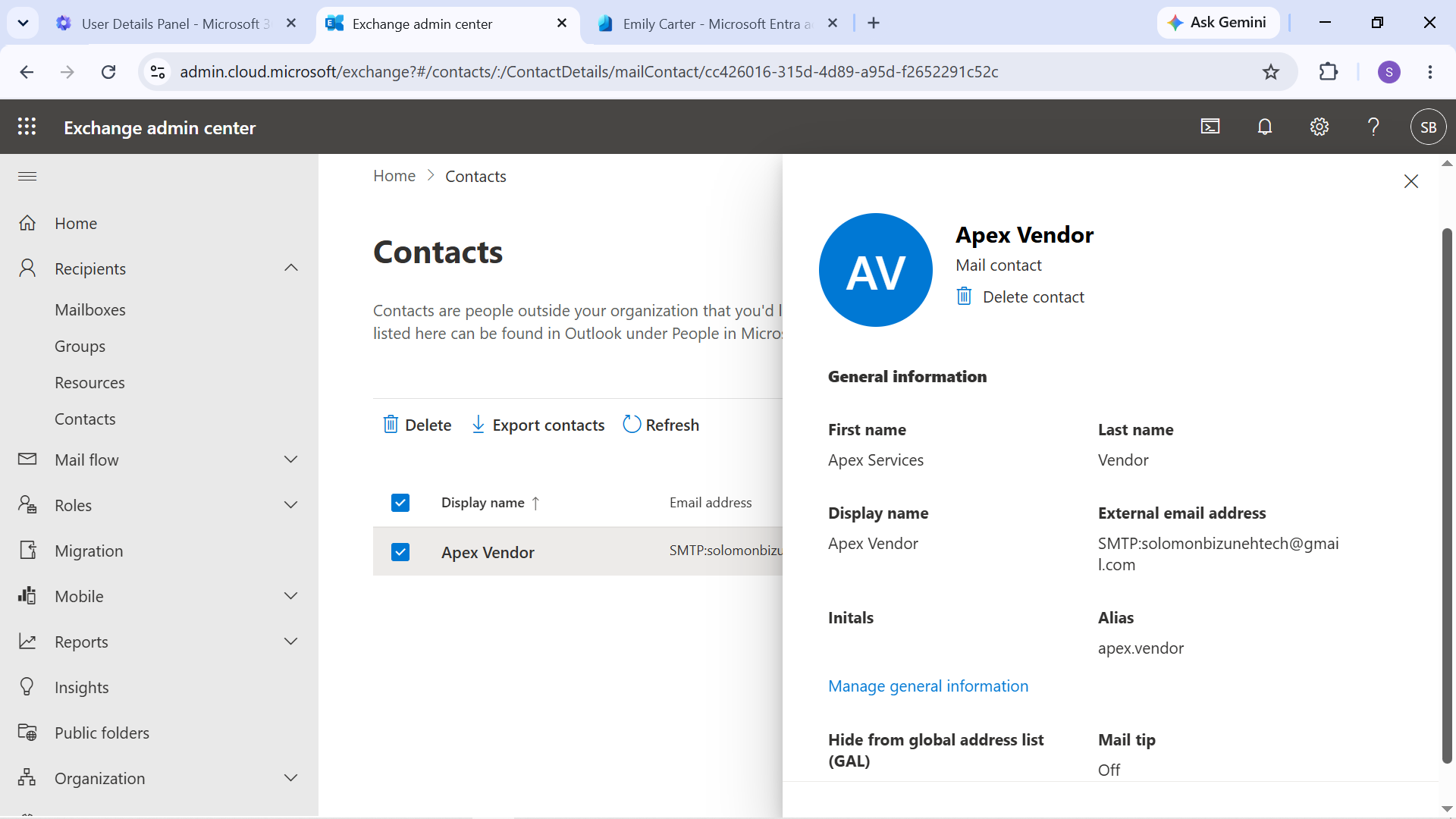Expand the Reports section chevron
The image size is (1456, 819).
[x=291, y=641]
